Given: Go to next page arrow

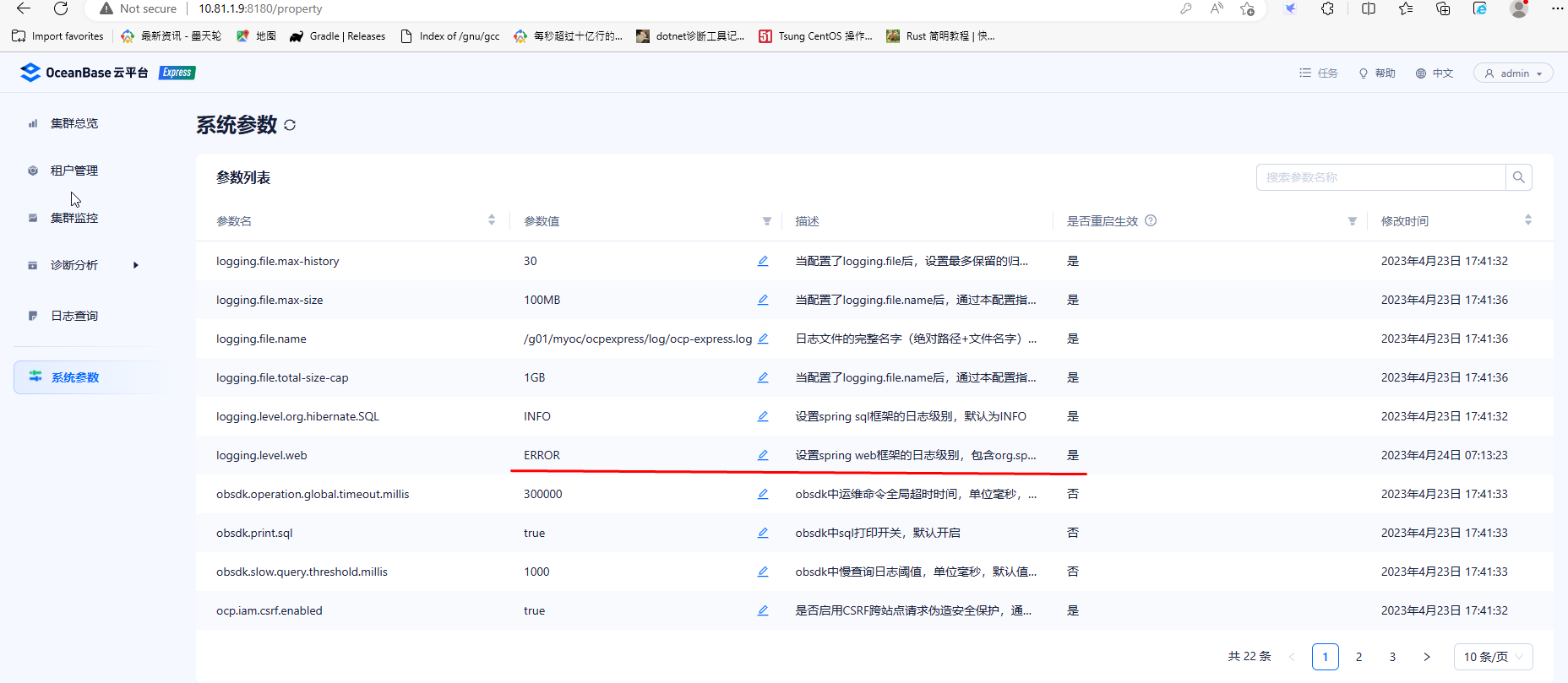Looking at the screenshot, I should pos(1426,657).
